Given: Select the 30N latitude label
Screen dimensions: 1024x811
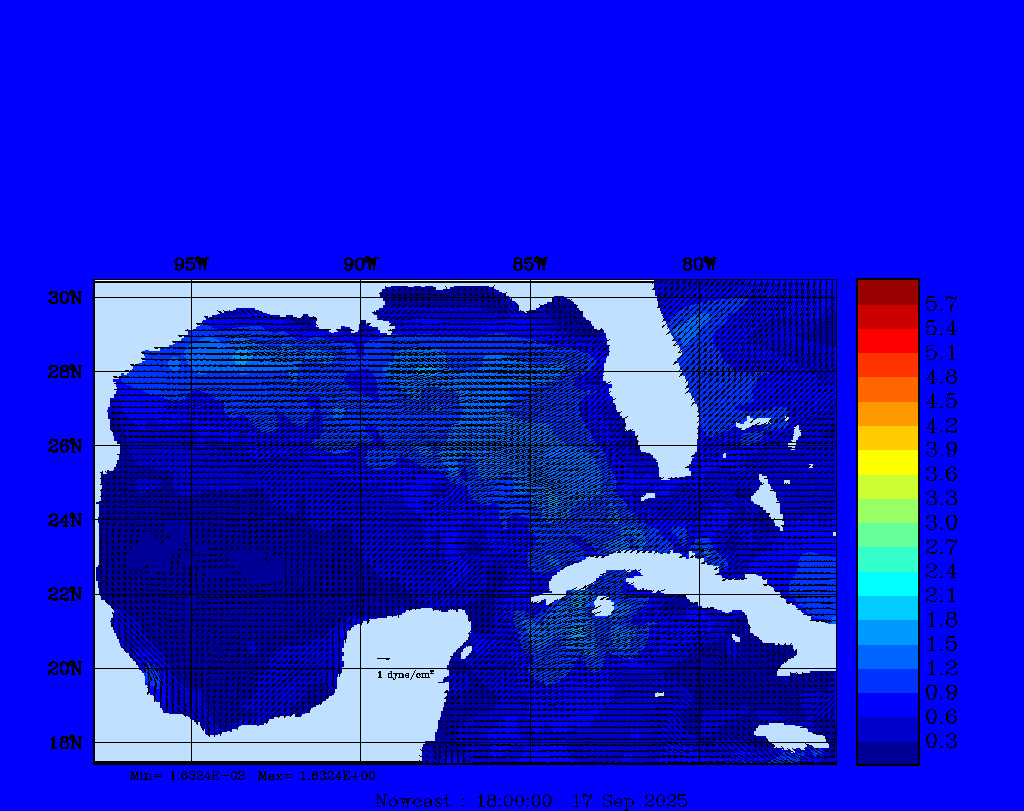Looking at the screenshot, I should point(64,298).
